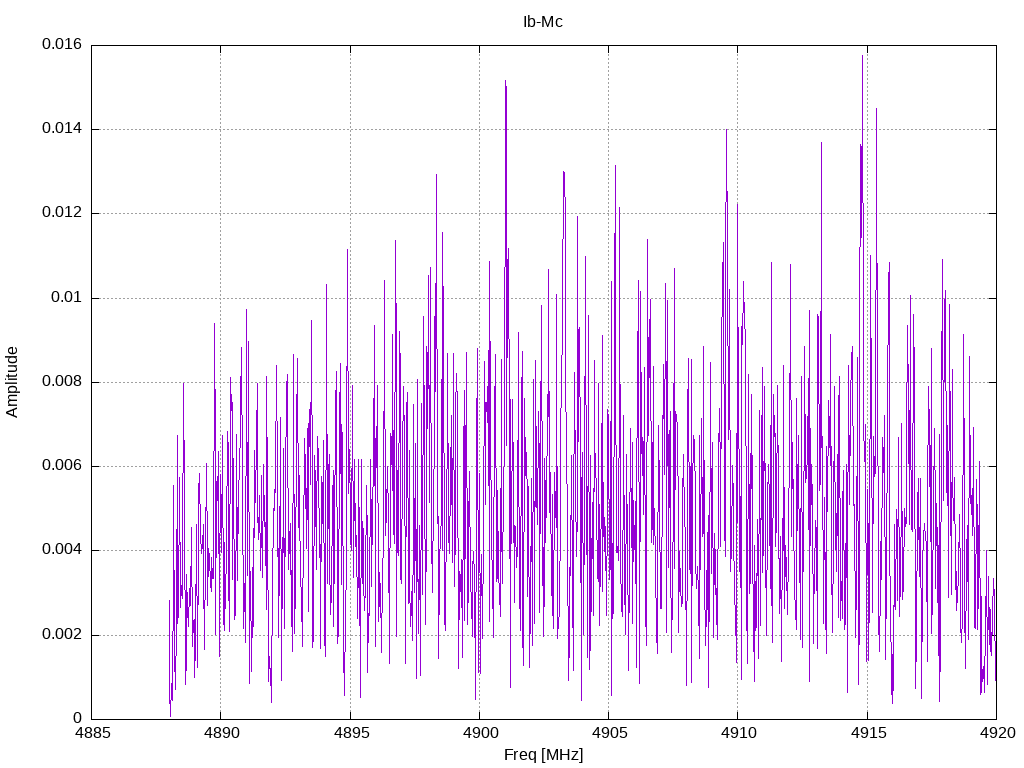The width and height of the screenshot is (1024, 768).
Task: Click the y-axis value 0.016
Action: click(x=62, y=44)
